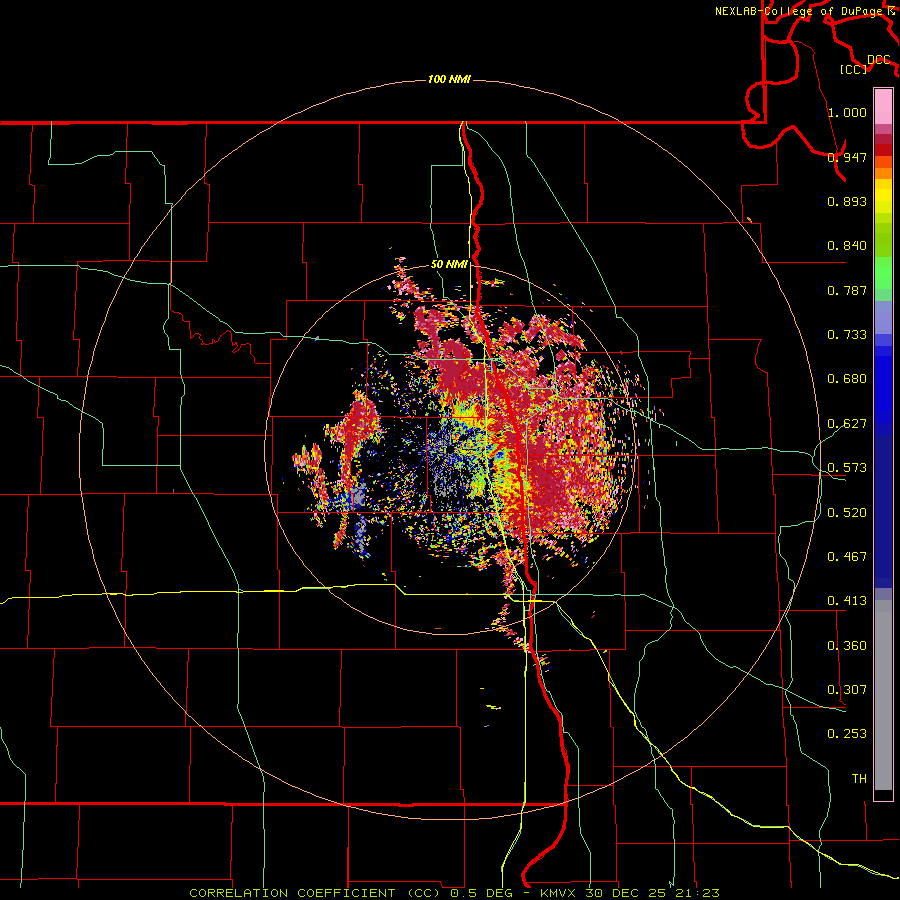This screenshot has width=900, height=900.
Task: Click the [CC] product label near the scale
Action: 854,69
